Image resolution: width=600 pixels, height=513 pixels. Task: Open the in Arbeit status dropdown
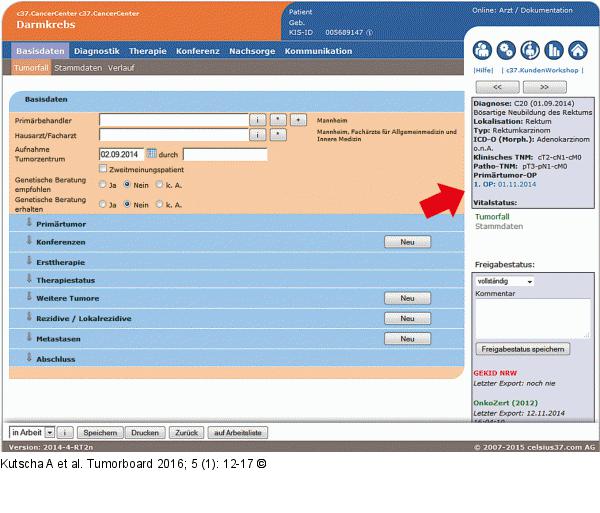click(32, 433)
